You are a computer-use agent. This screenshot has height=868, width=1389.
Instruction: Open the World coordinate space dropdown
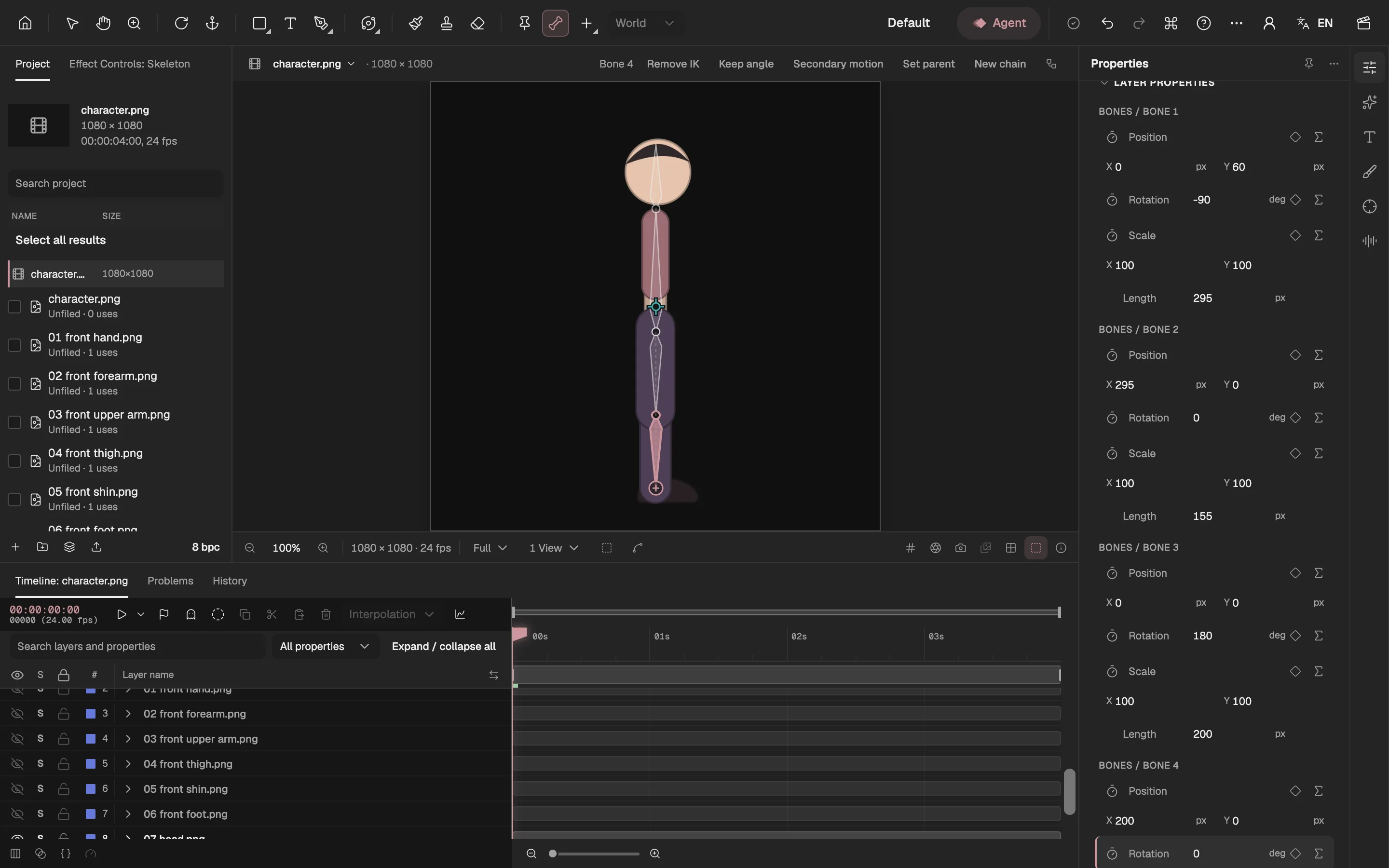click(x=644, y=23)
